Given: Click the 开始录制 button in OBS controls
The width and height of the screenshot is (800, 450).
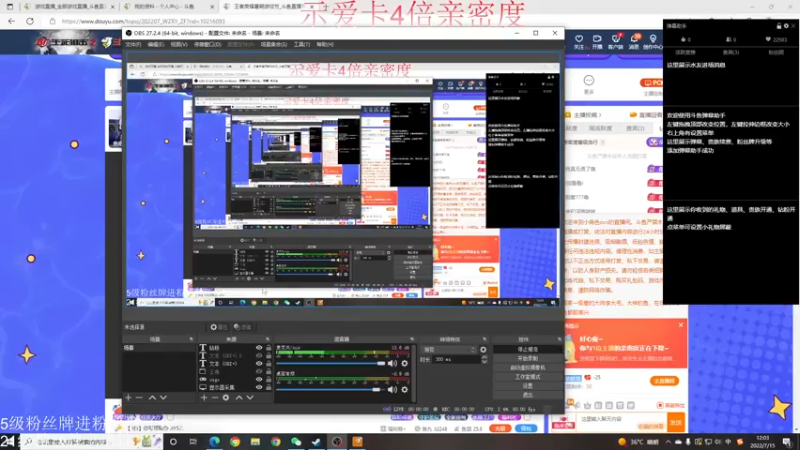Looking at the screenshot, I should pyautogui.click(x=528, y=359).
